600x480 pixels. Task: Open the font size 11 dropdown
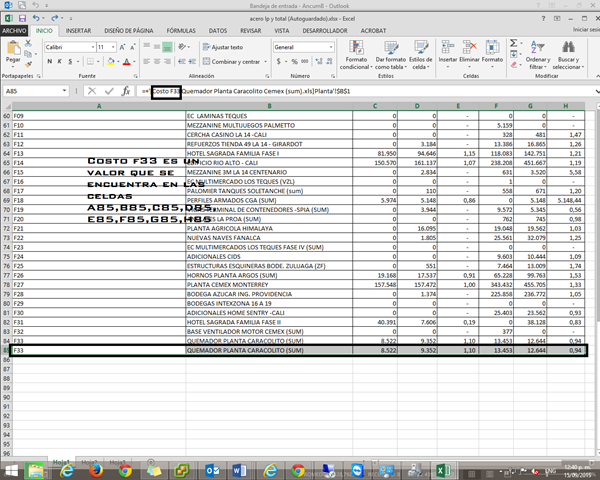pyautogui.click(x=113, y=47)
